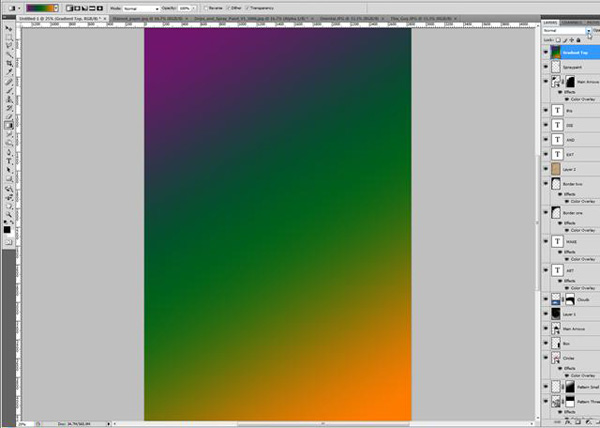
Task: Toggle the Dither checkbox
Action: pos(228,8)
